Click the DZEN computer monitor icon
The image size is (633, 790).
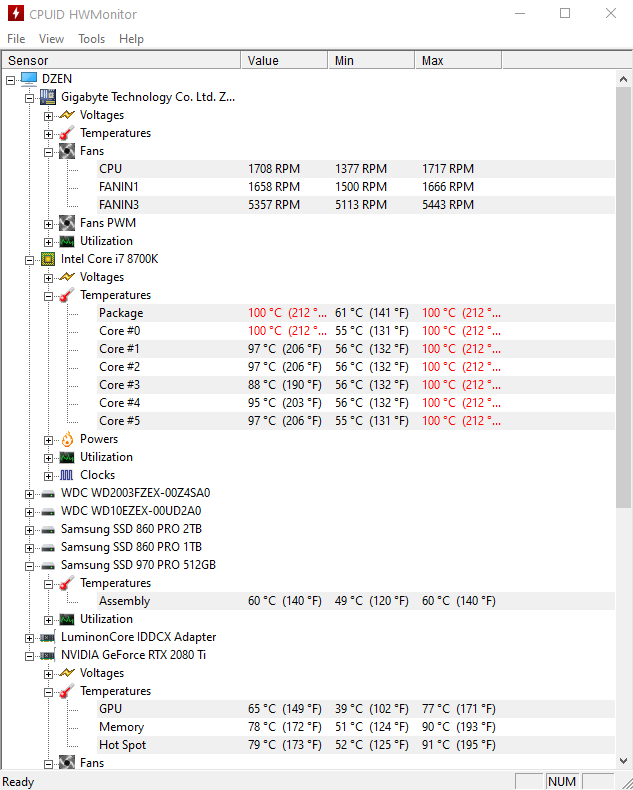click(x=29, y=79)
